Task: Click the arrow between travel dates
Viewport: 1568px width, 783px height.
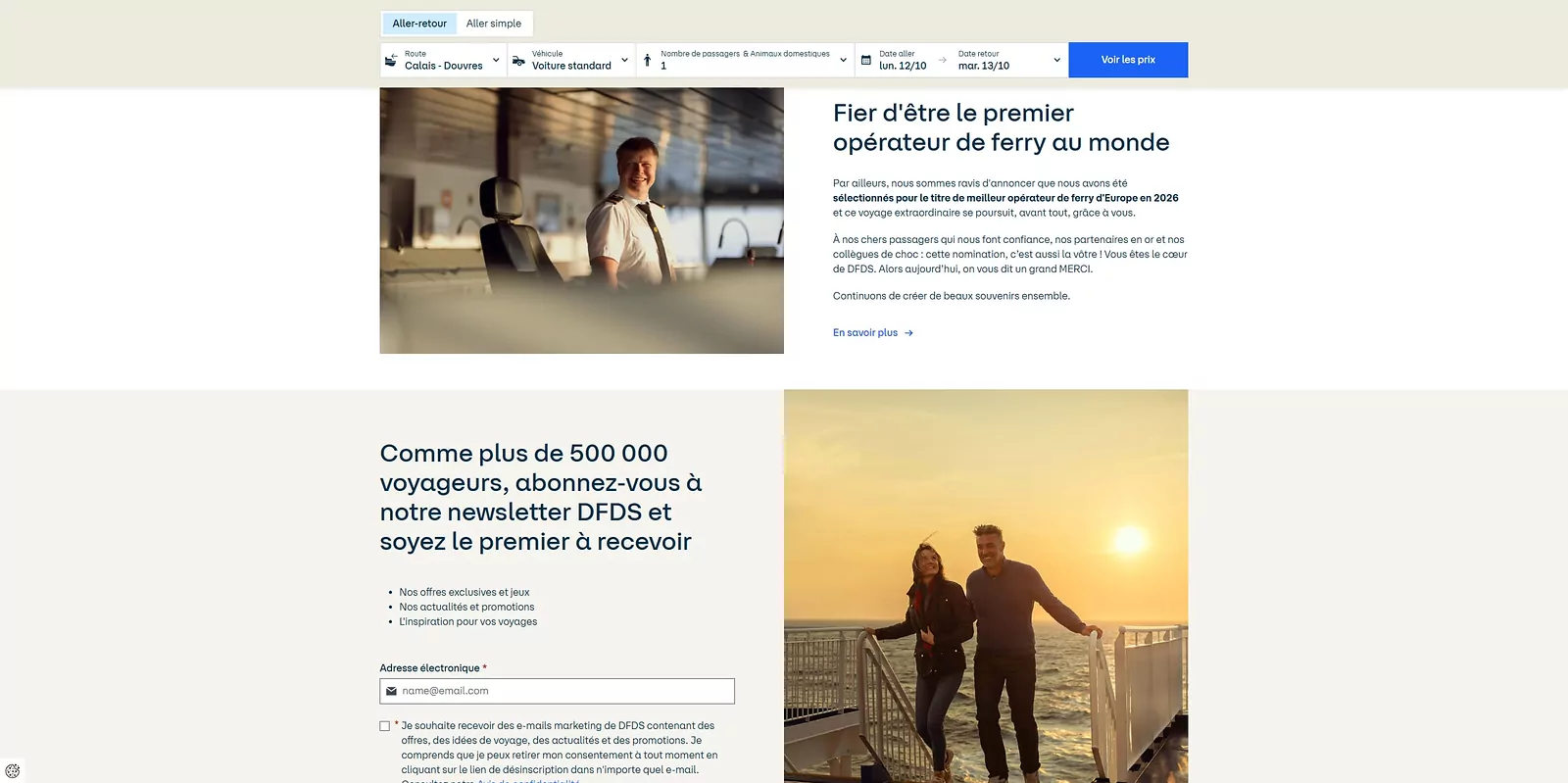Action: pyautogui.click(x=943, y=61)
